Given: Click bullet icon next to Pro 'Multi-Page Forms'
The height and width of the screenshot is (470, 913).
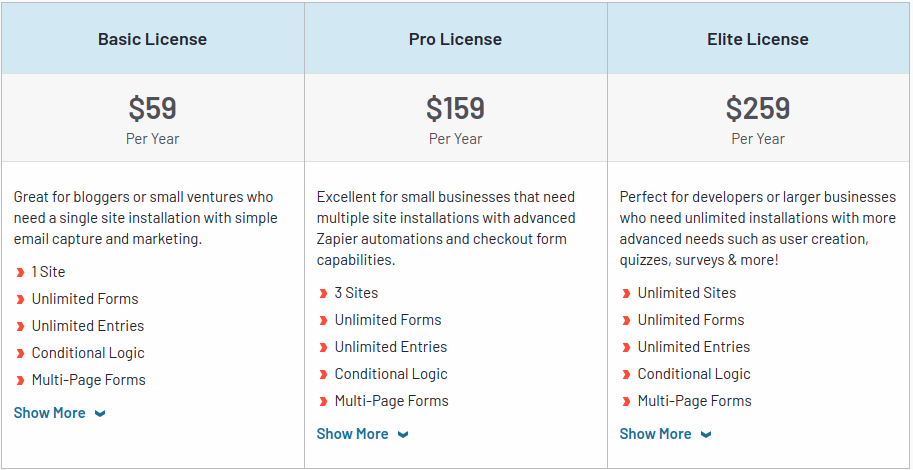Looking at the screenshot, I should [324, 401].
